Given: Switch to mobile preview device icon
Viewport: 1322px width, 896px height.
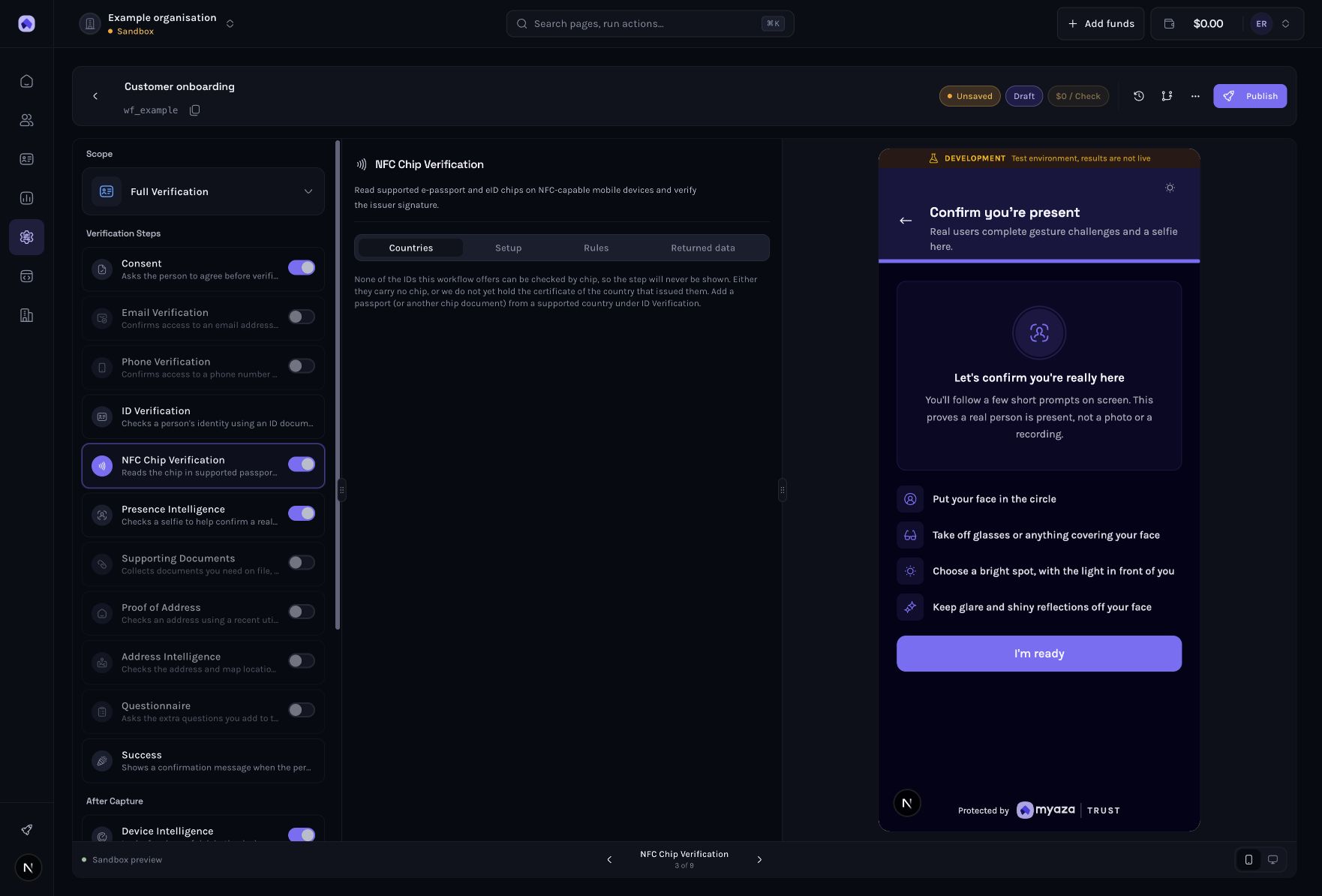Looking at the screenshot, I should point(1248,860).
